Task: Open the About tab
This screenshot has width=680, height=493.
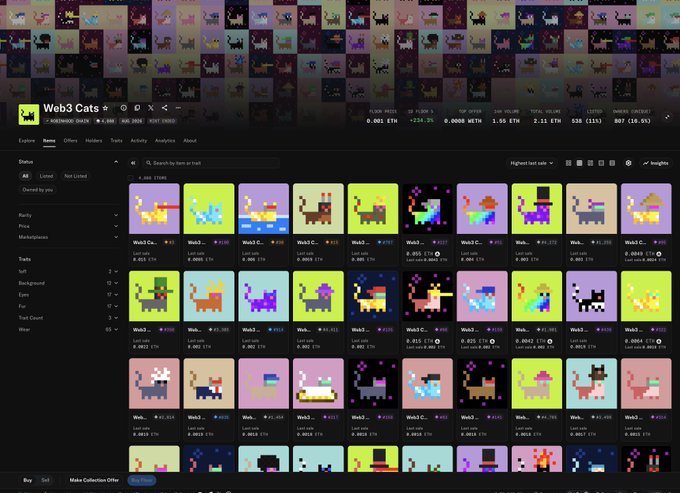Action: (190, 140)
